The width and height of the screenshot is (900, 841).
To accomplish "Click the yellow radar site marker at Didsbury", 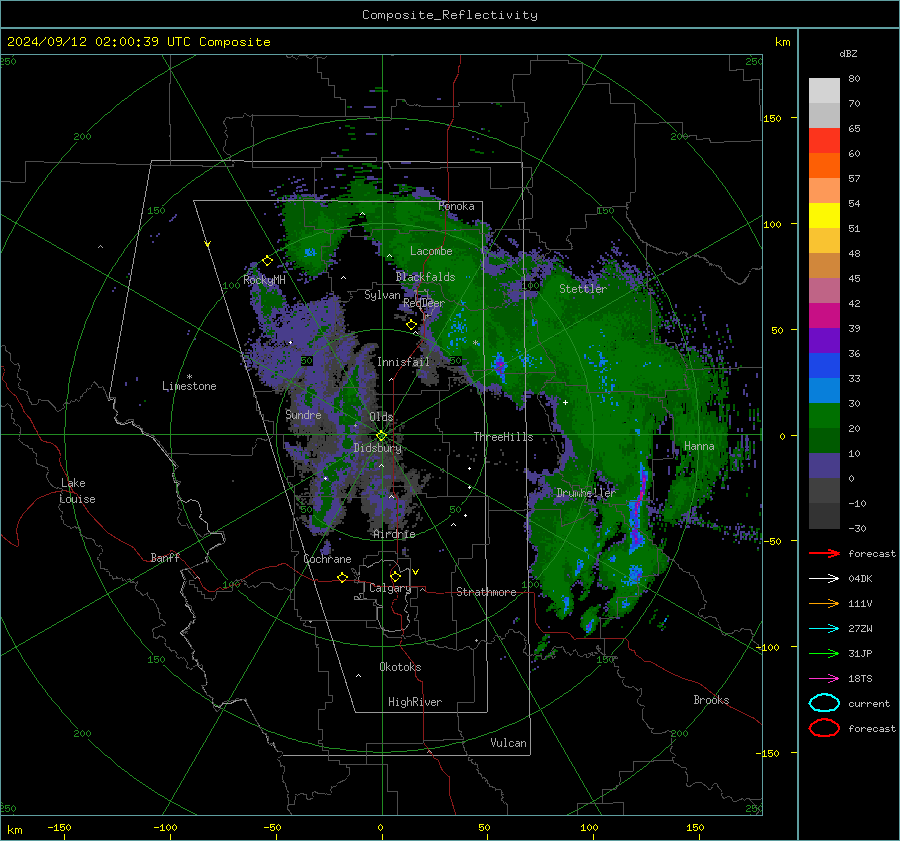I will click(x=381, y=436).
